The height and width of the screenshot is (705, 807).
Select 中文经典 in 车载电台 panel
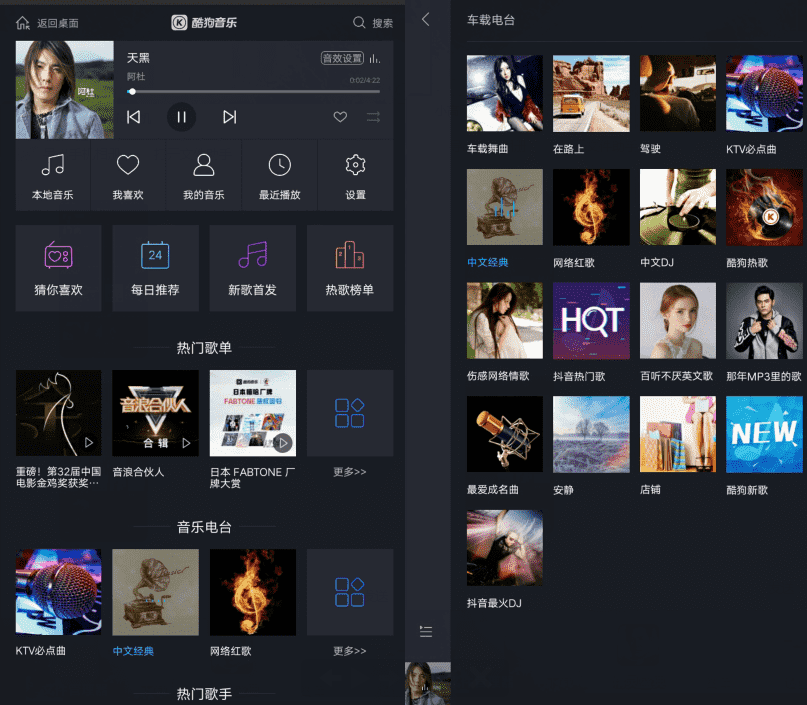504,207
